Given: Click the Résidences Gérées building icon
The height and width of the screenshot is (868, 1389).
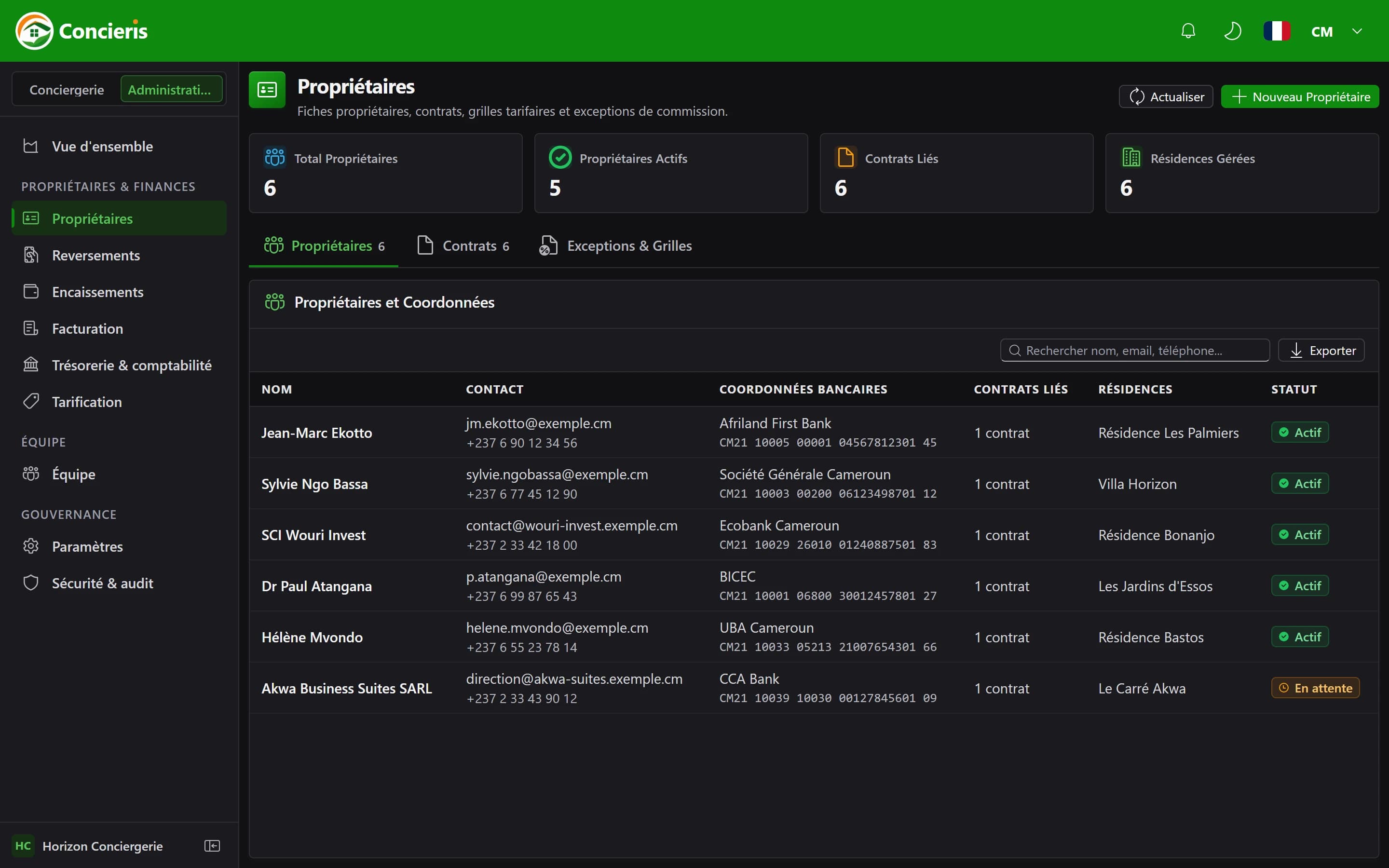Looking at the screenshot, I should point(1130,157).
